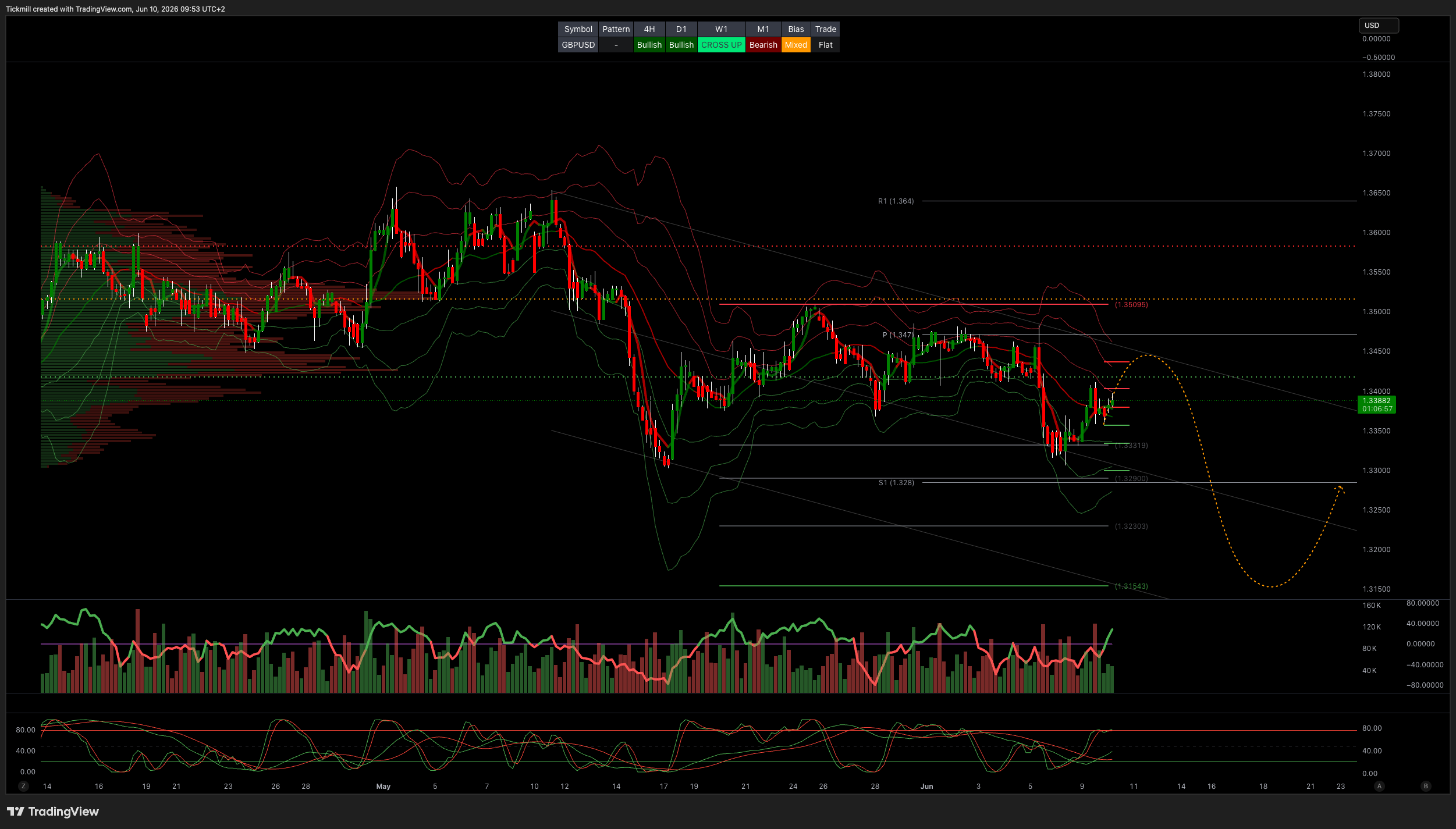Click the orange Mixed bias cell
This screenshot has width=1456, height=829.
point(796,45)
